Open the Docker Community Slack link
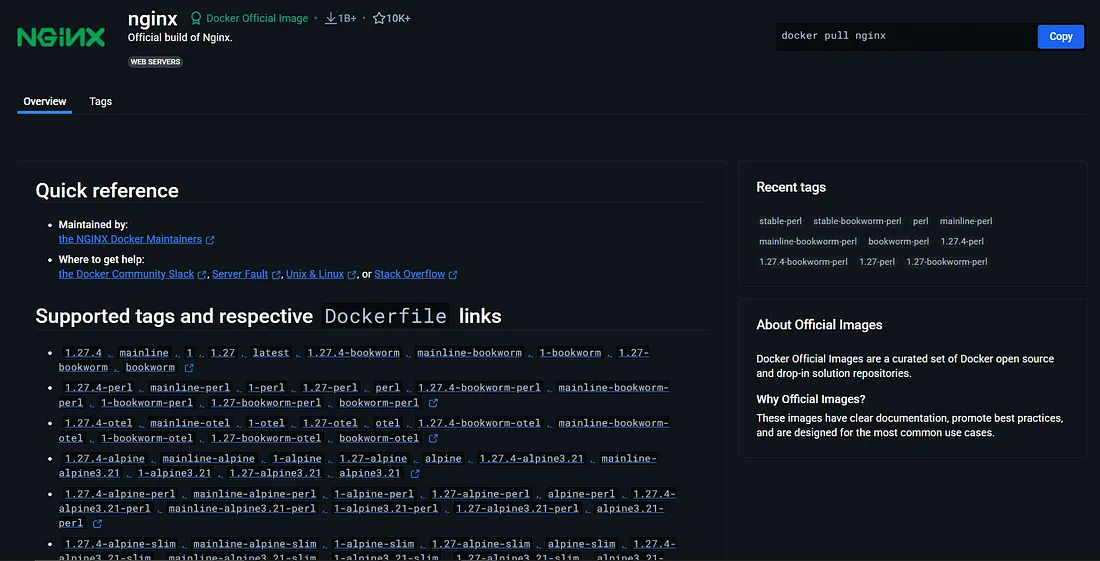Viewport: 1100px width, 561px height. point(126,274)
